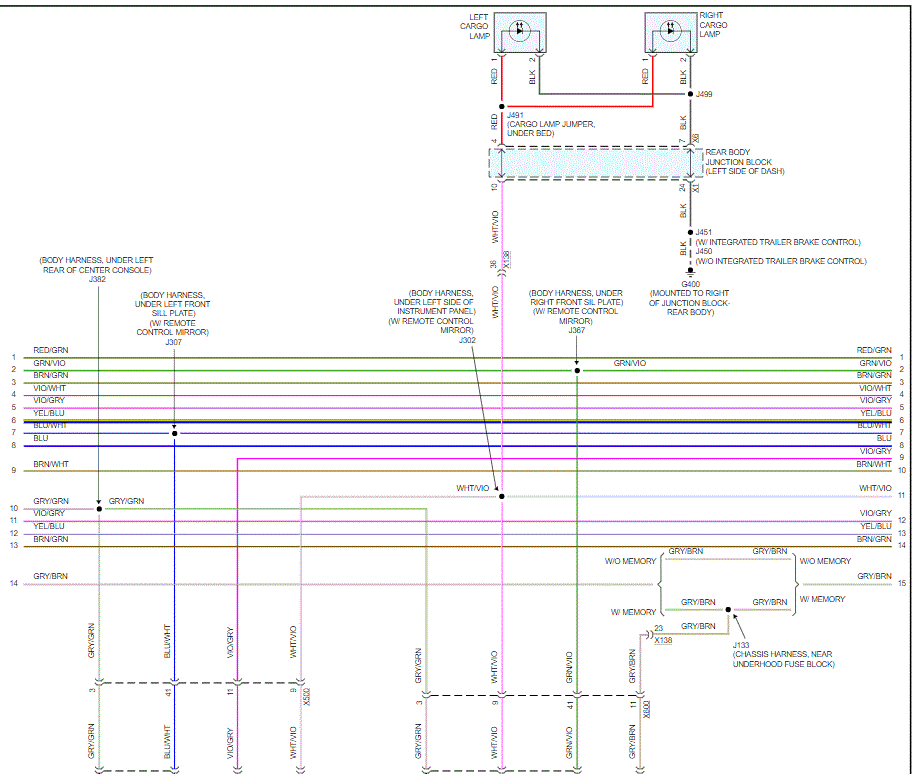919x774 pixels.
Task: Click the J451 splice dot on black wire
Action: 689,231
